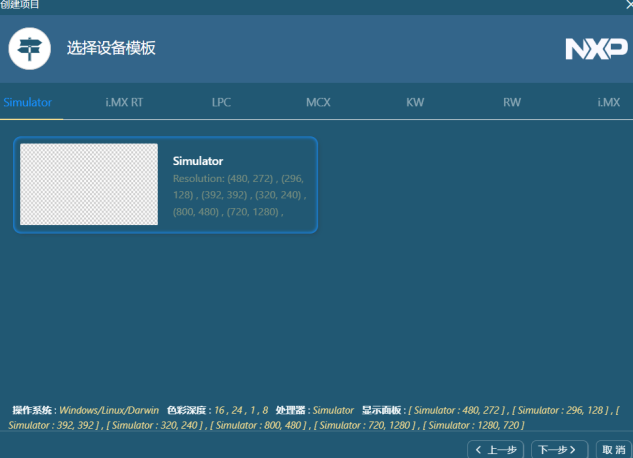Image resolution: width=633 pixels, height=458 pixels.
Task: Click the 处理器 Simulator value
Action: 333,410
